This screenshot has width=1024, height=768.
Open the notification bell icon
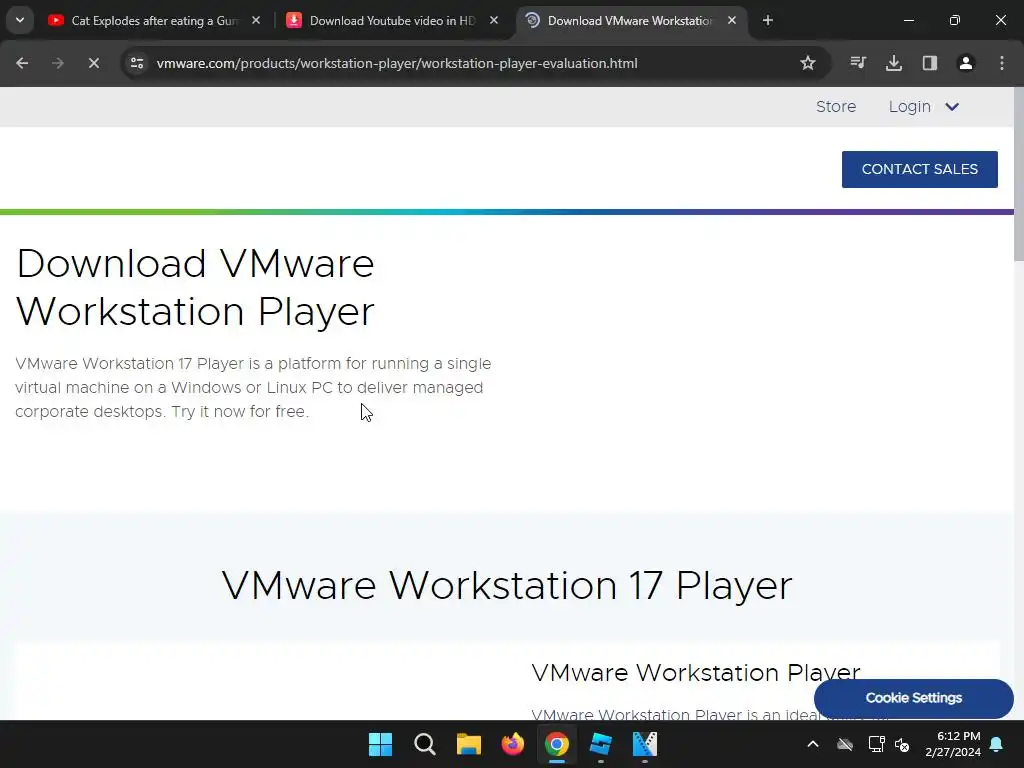pyautogui.click(x=997, y=744)
